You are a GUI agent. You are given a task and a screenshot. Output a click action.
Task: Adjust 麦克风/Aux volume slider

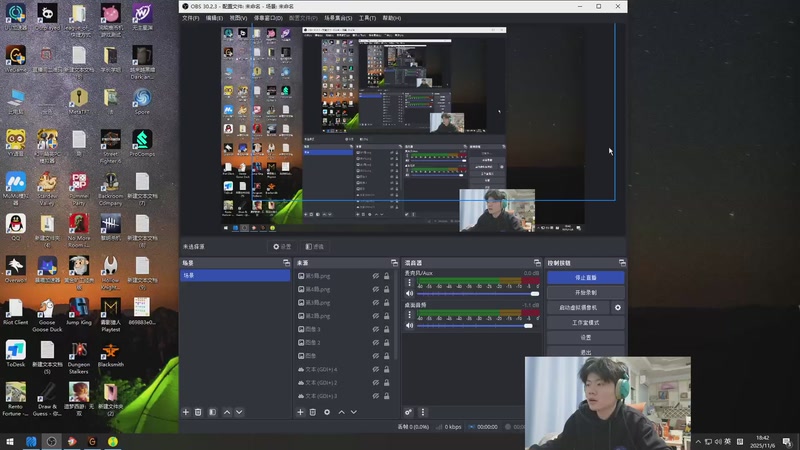478,294
